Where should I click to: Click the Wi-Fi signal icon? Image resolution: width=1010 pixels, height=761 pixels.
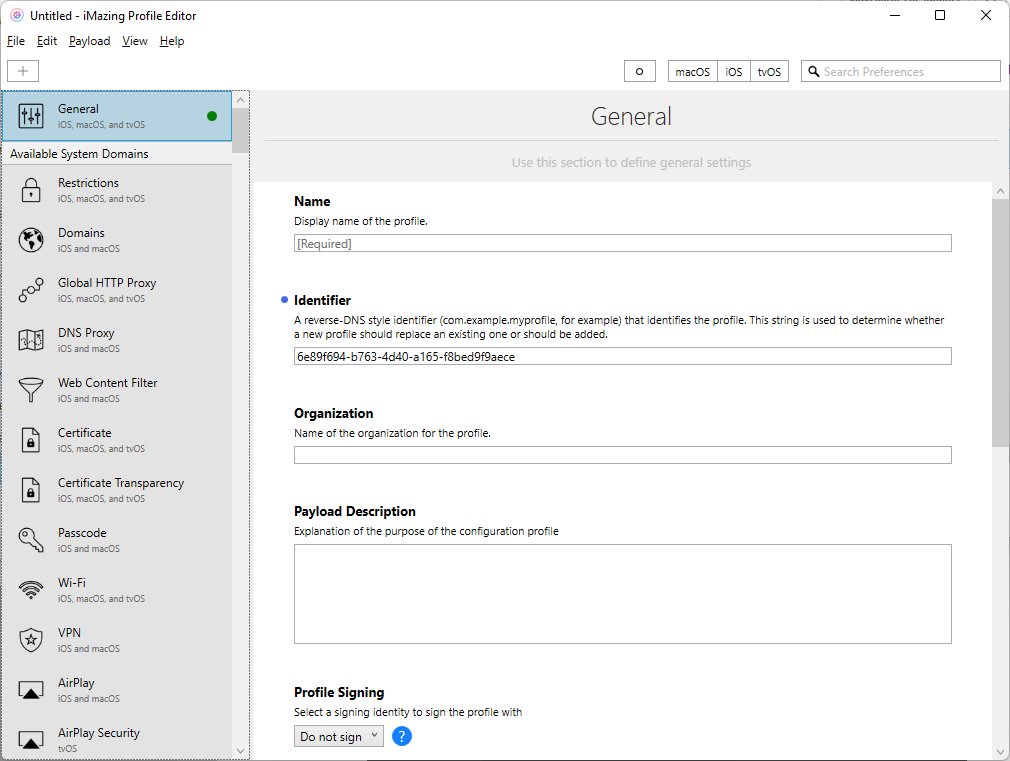click(x=31, y=590)
